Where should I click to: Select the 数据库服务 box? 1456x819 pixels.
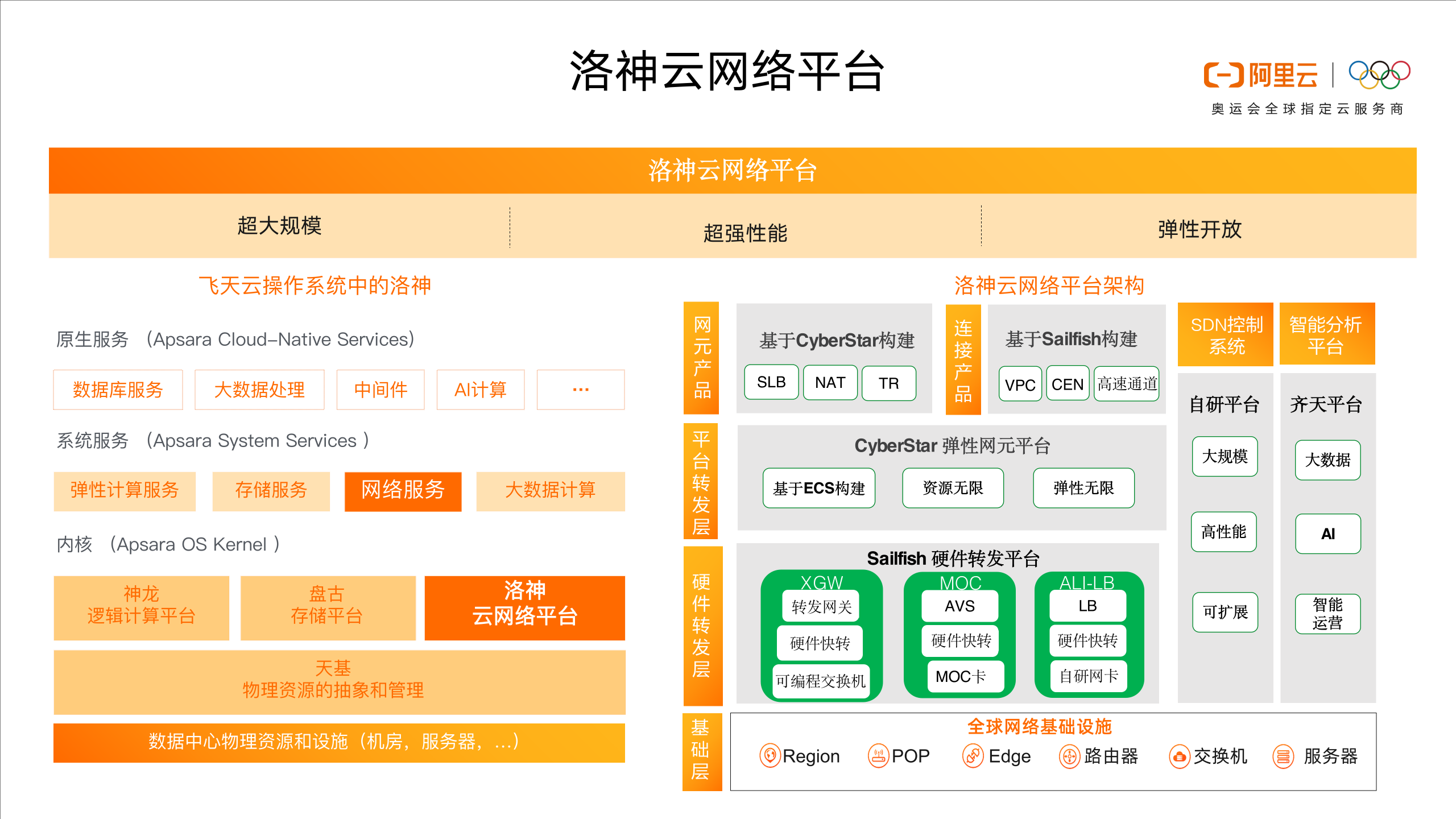click(118, 390)
